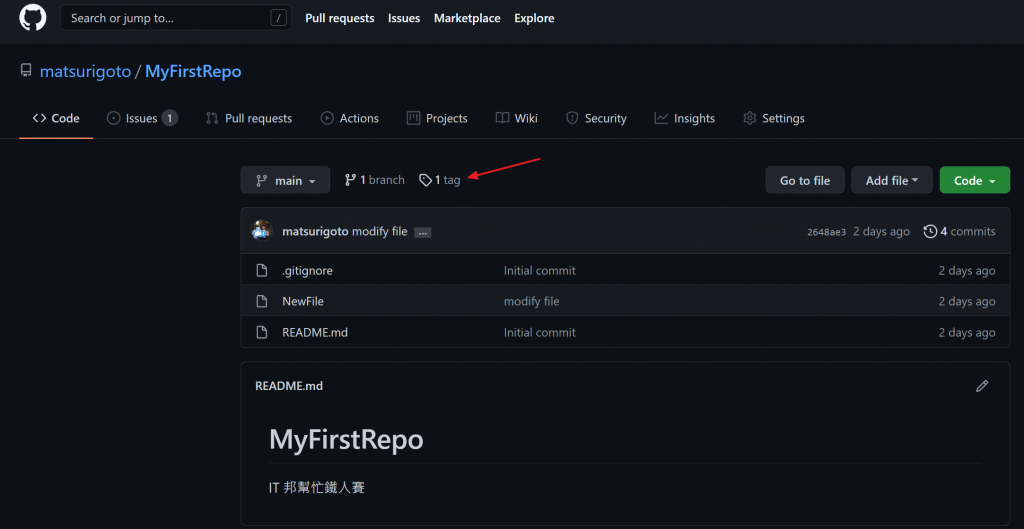Switch to the Security tab
This screenshot has width=1024, height=529.
pos(596,118)
